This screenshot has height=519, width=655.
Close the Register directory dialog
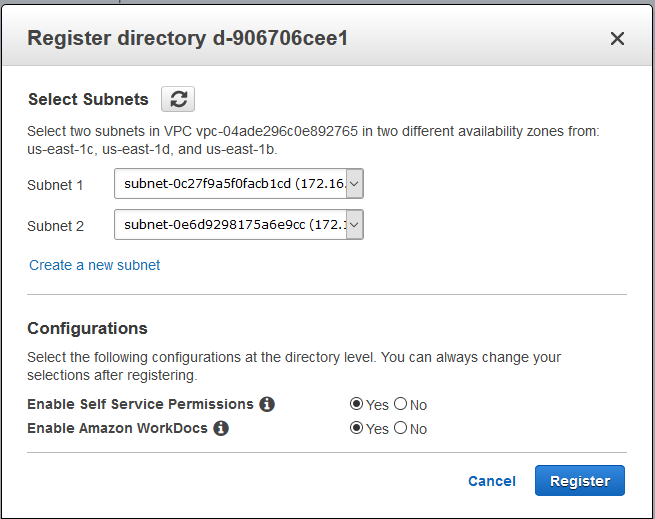pos(617,39)
